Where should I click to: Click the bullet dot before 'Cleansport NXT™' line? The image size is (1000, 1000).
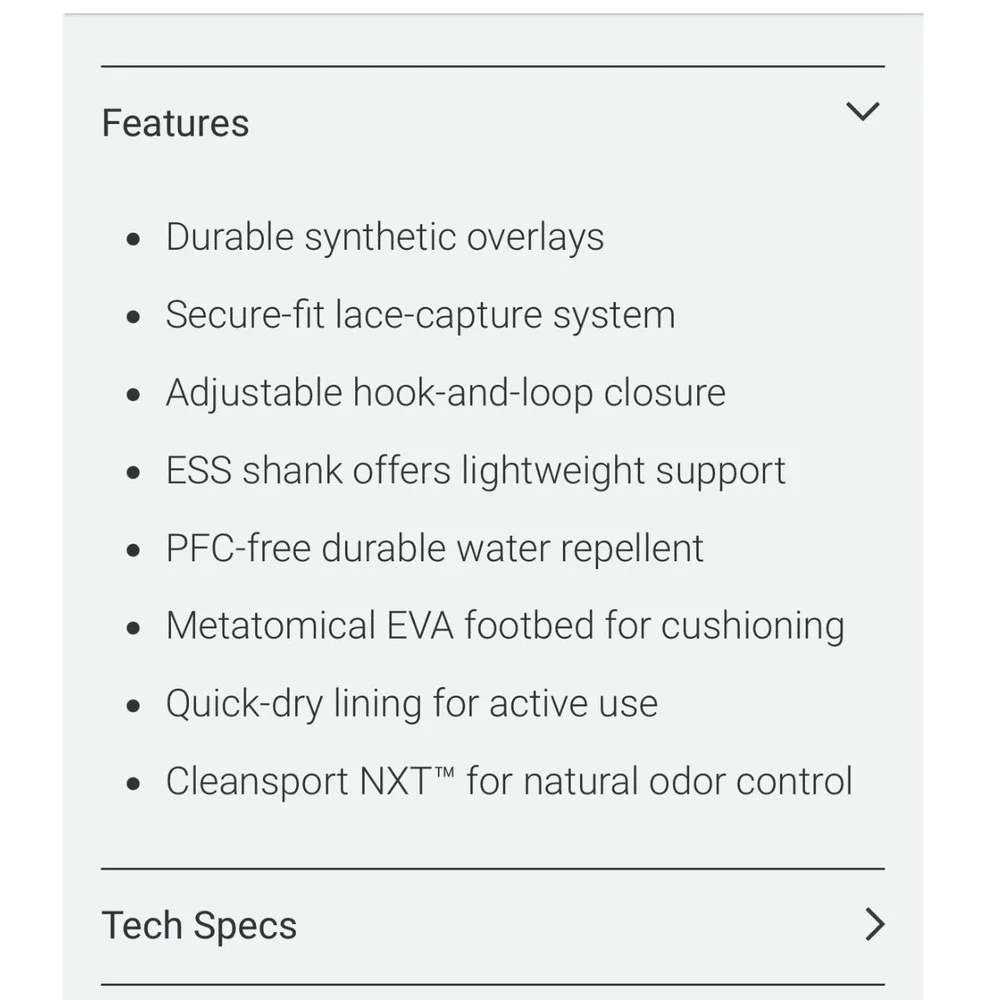(133, 784)
